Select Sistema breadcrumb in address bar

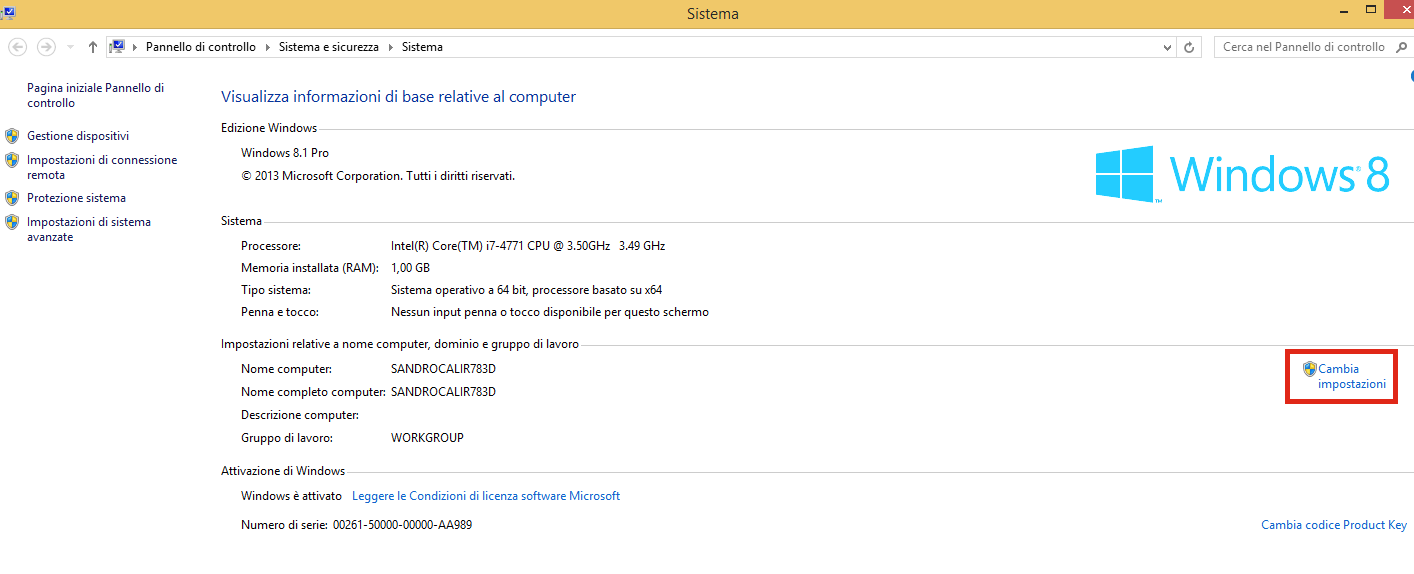click(x=422, y=47)
